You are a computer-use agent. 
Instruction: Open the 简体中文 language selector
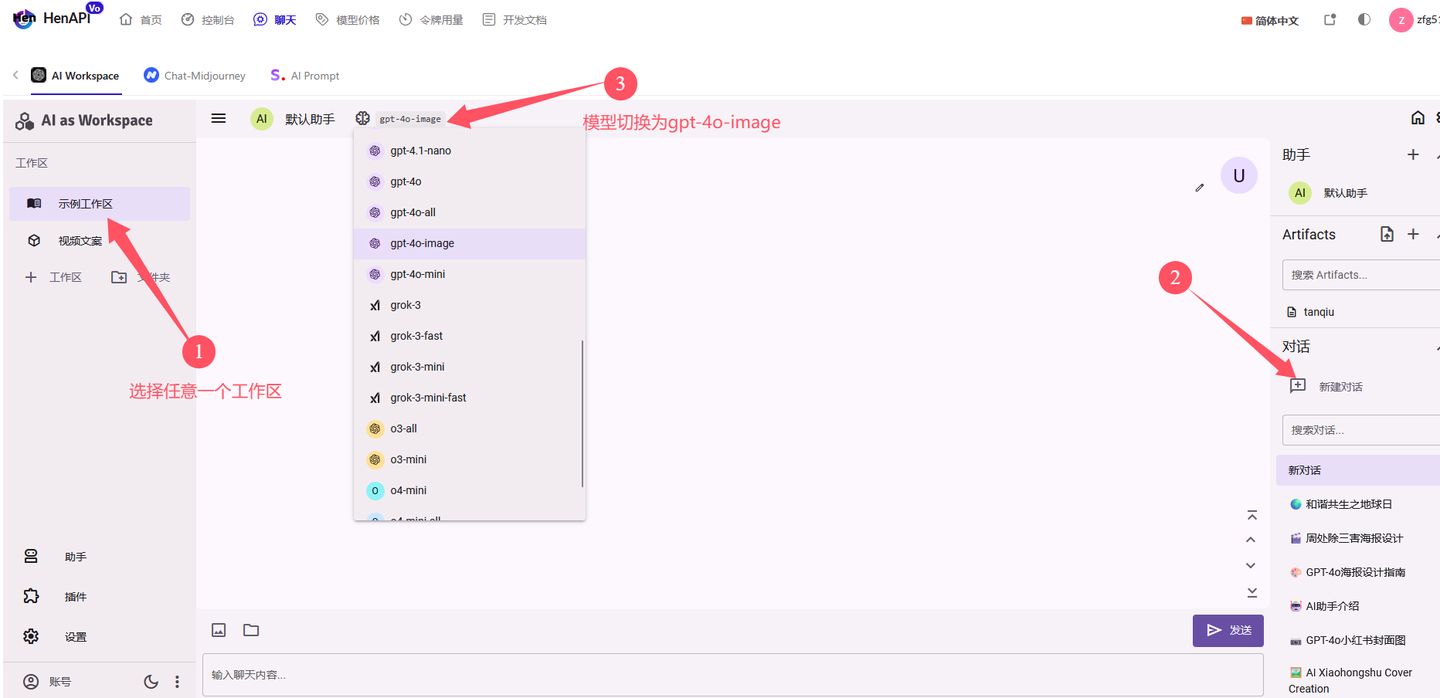1270,20
